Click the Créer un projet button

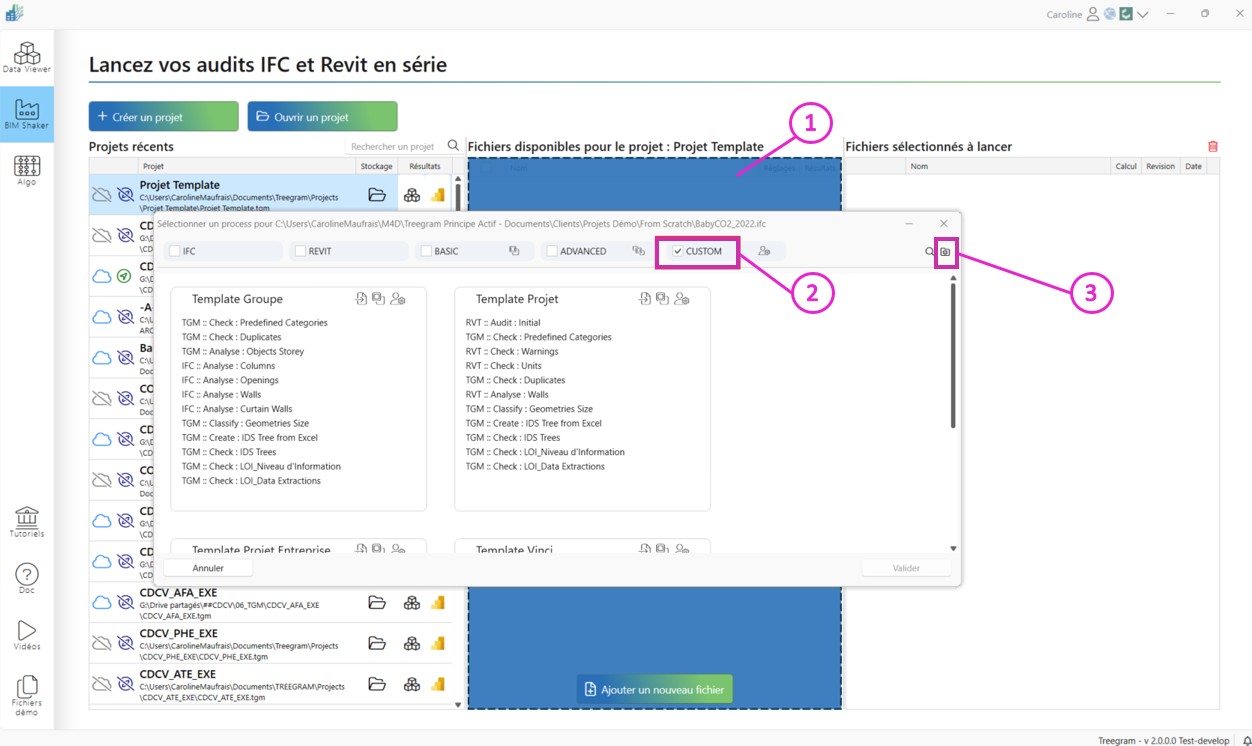click(x=163, y=117)
